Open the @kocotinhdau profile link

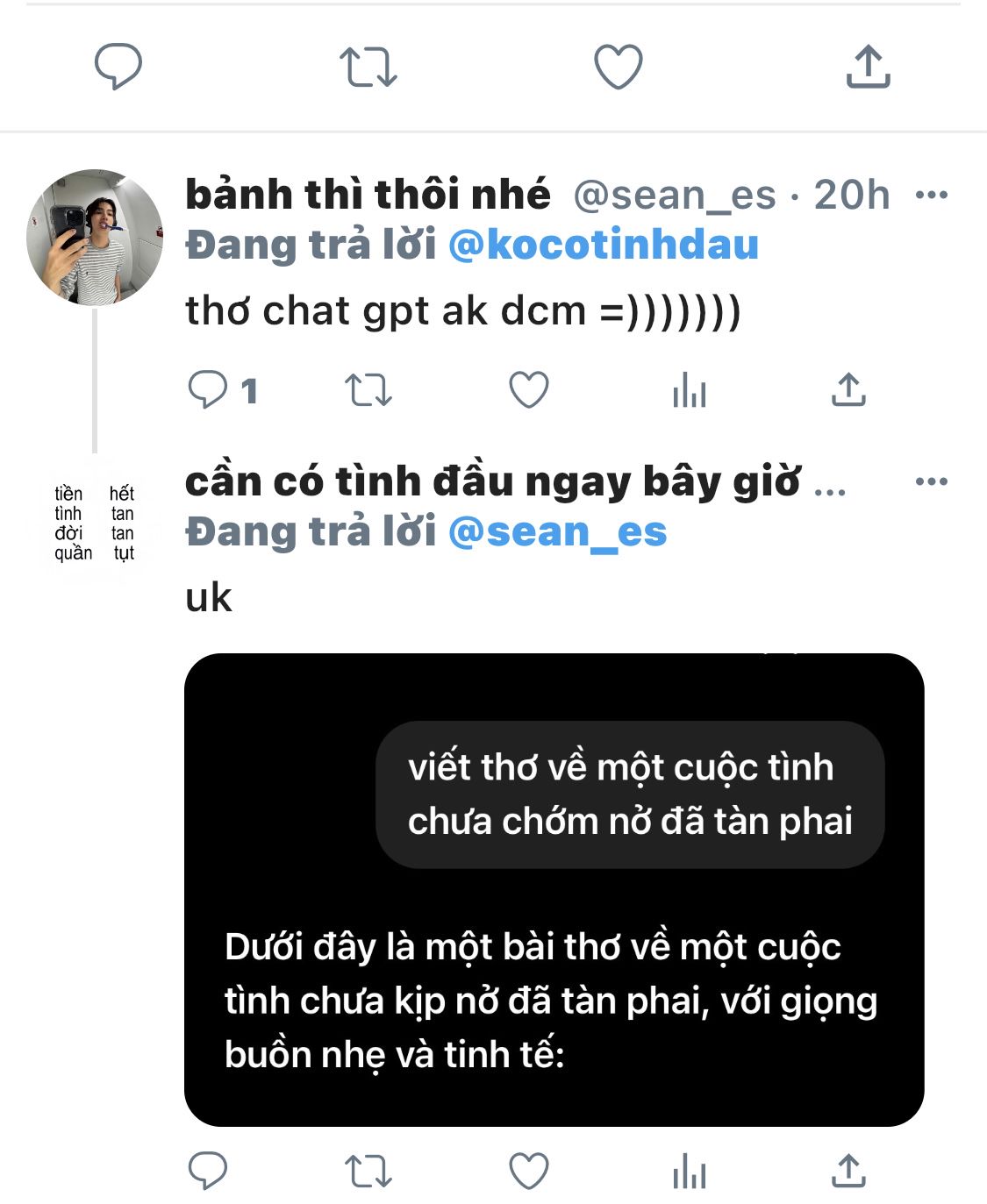(x=604, y=245)
